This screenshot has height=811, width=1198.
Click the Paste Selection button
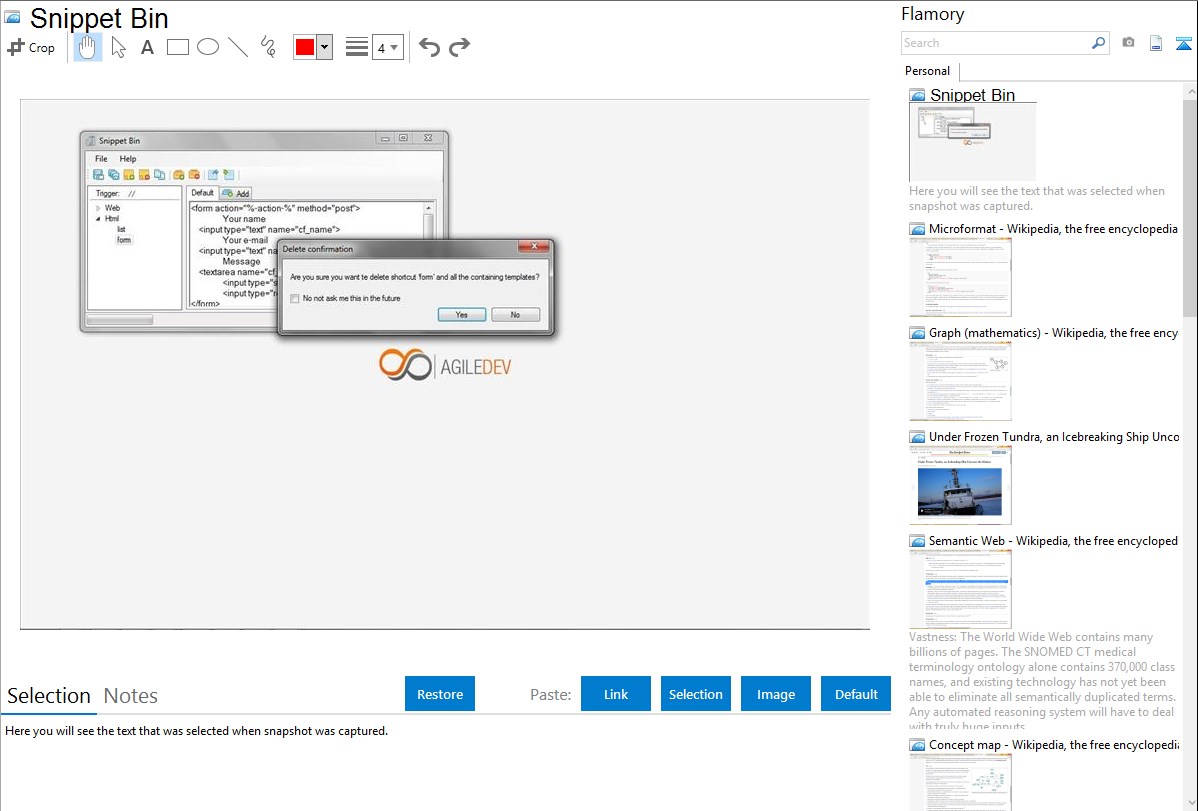click(695, 694)
